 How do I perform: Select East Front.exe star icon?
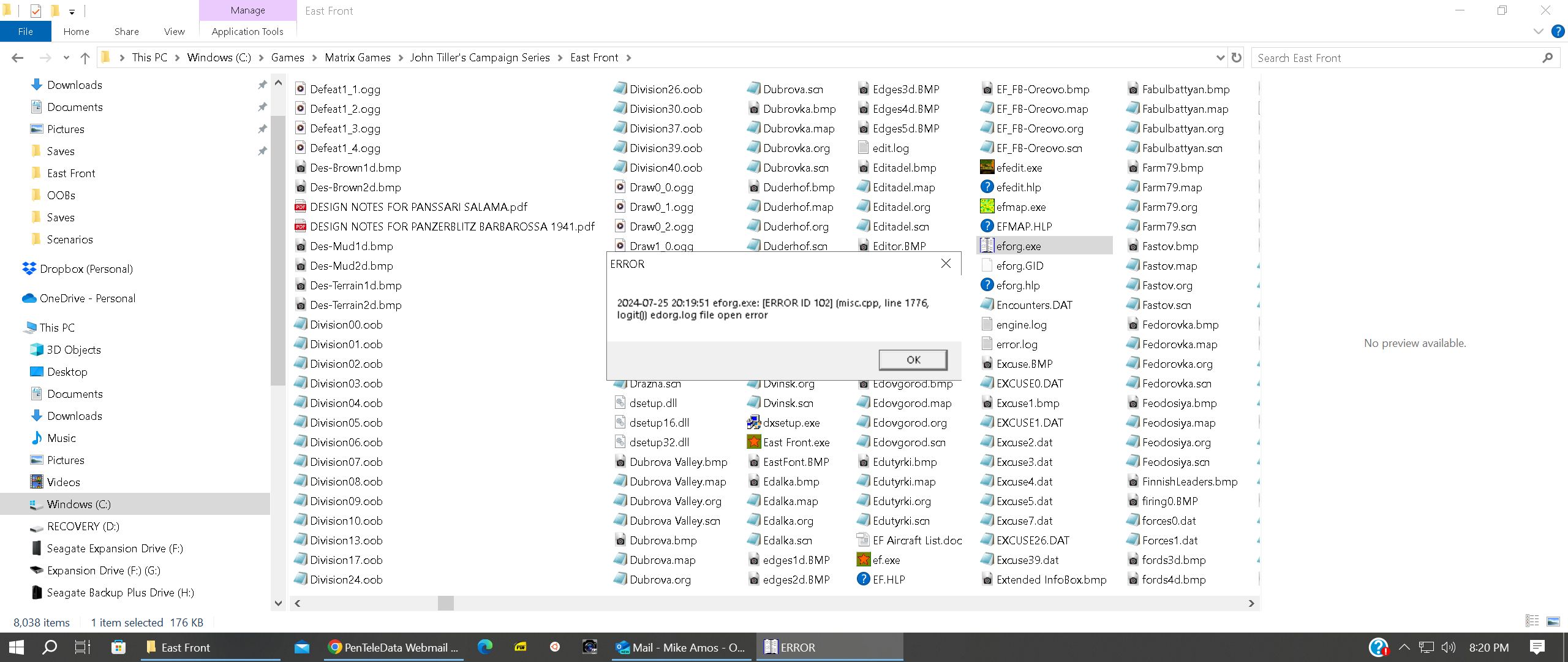(x=753, y=442)
